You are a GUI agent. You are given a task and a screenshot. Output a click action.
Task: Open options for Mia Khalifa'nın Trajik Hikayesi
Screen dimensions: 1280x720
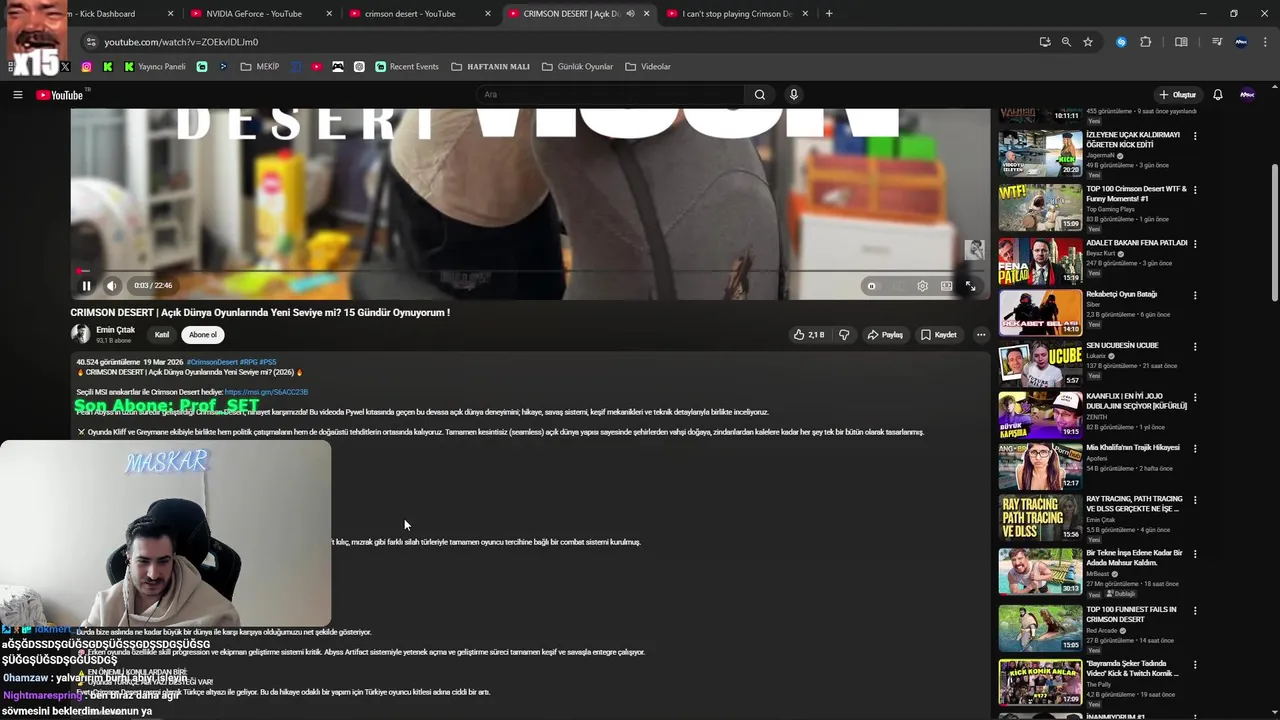pos(1194,449)
